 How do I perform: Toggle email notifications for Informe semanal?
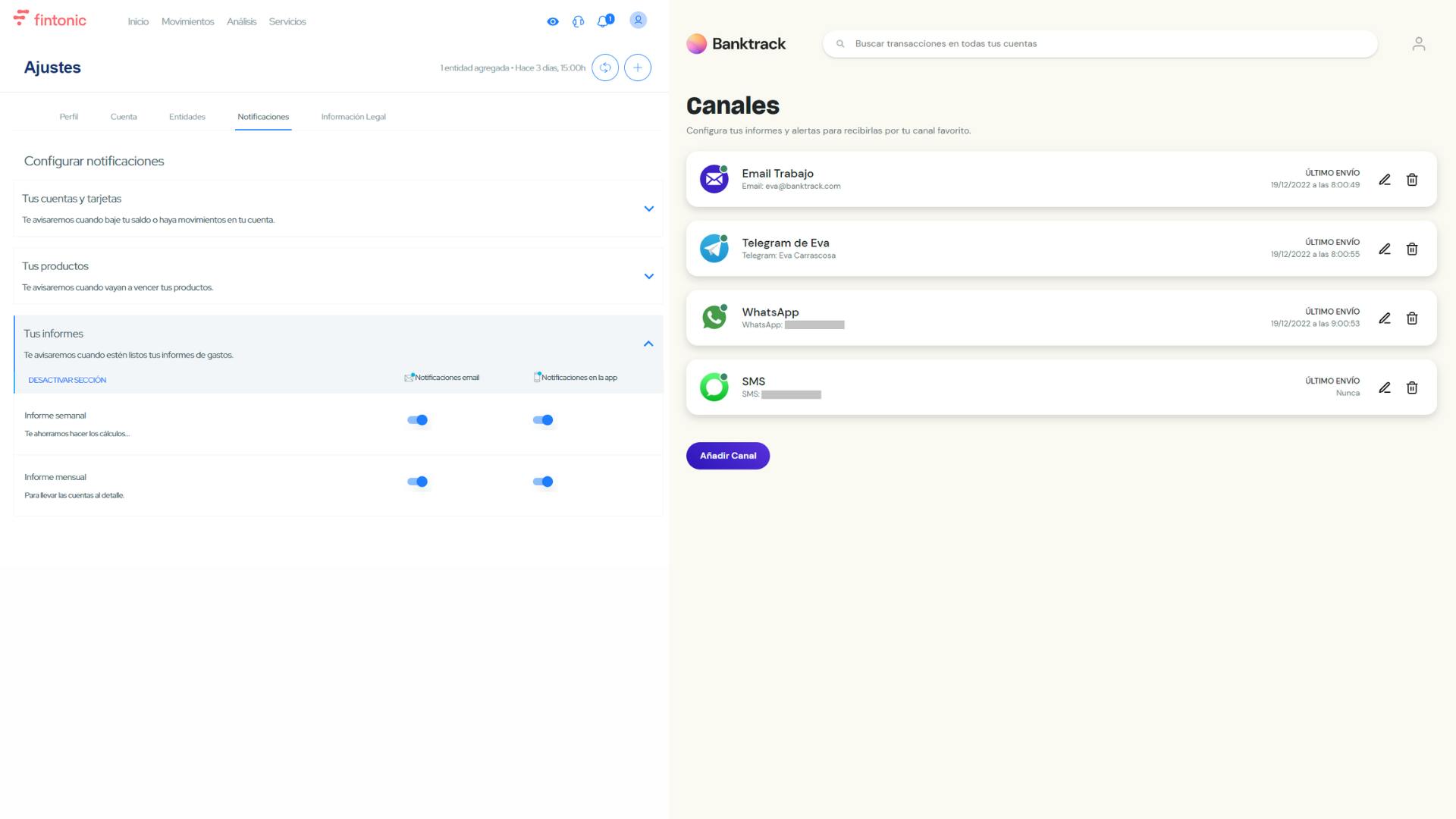[x=418, y=420]
